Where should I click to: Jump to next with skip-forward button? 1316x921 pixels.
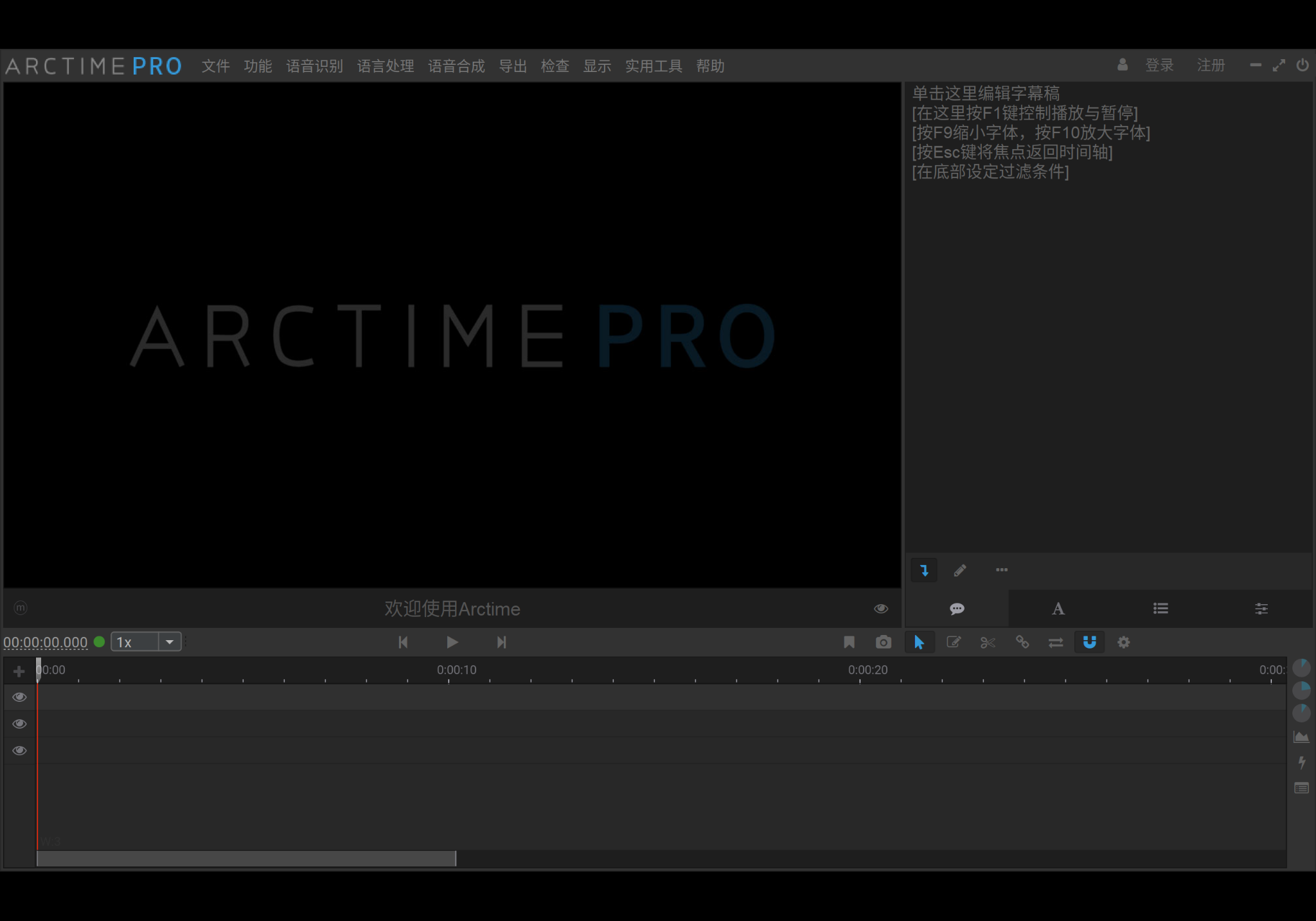pyautogui.click(x=501, y=642)
